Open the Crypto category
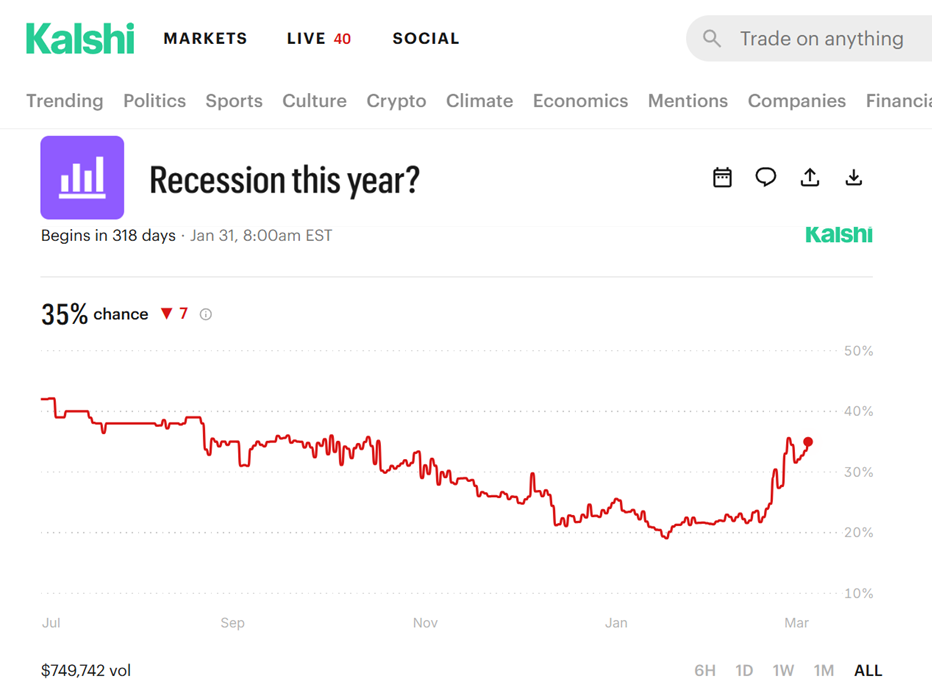 pos(396,101)
